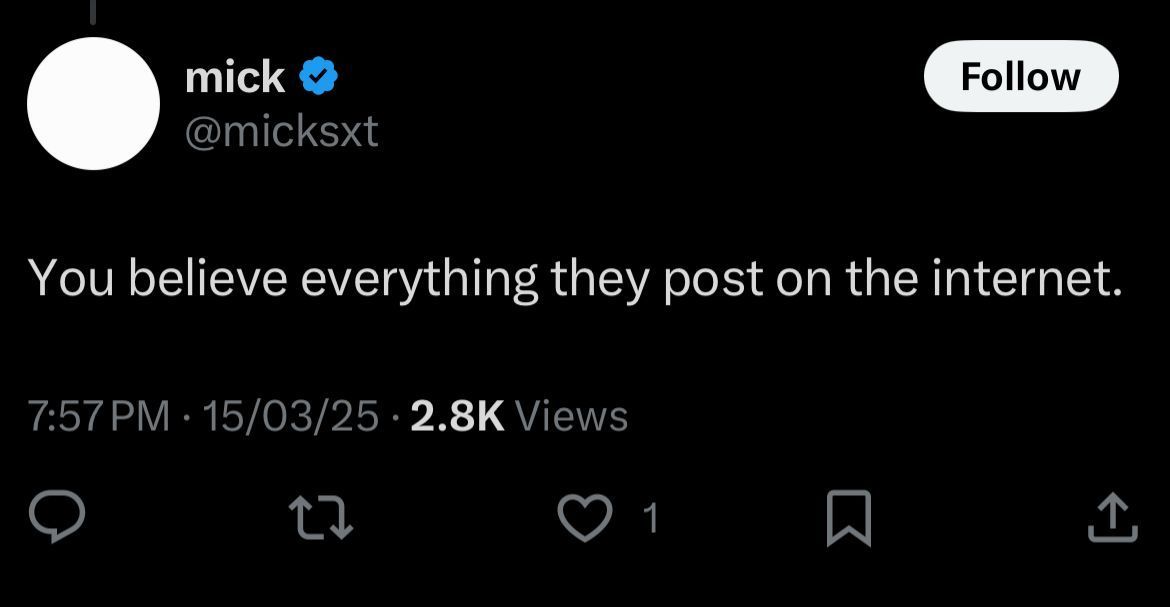Click the word "You" starting the tweet

tap(72, 278)
